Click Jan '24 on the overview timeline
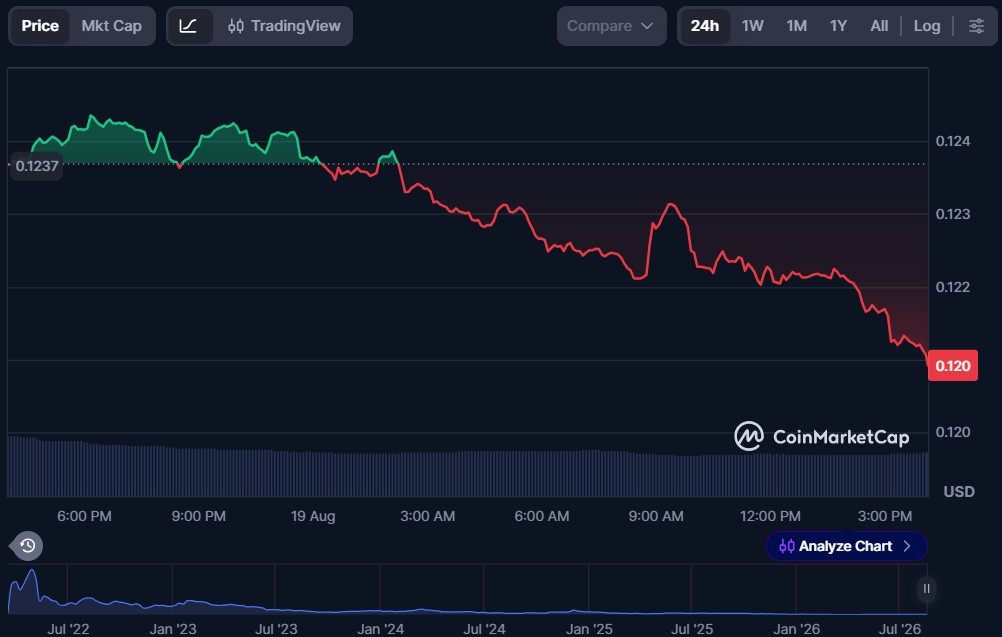 [x=380, y=629]
